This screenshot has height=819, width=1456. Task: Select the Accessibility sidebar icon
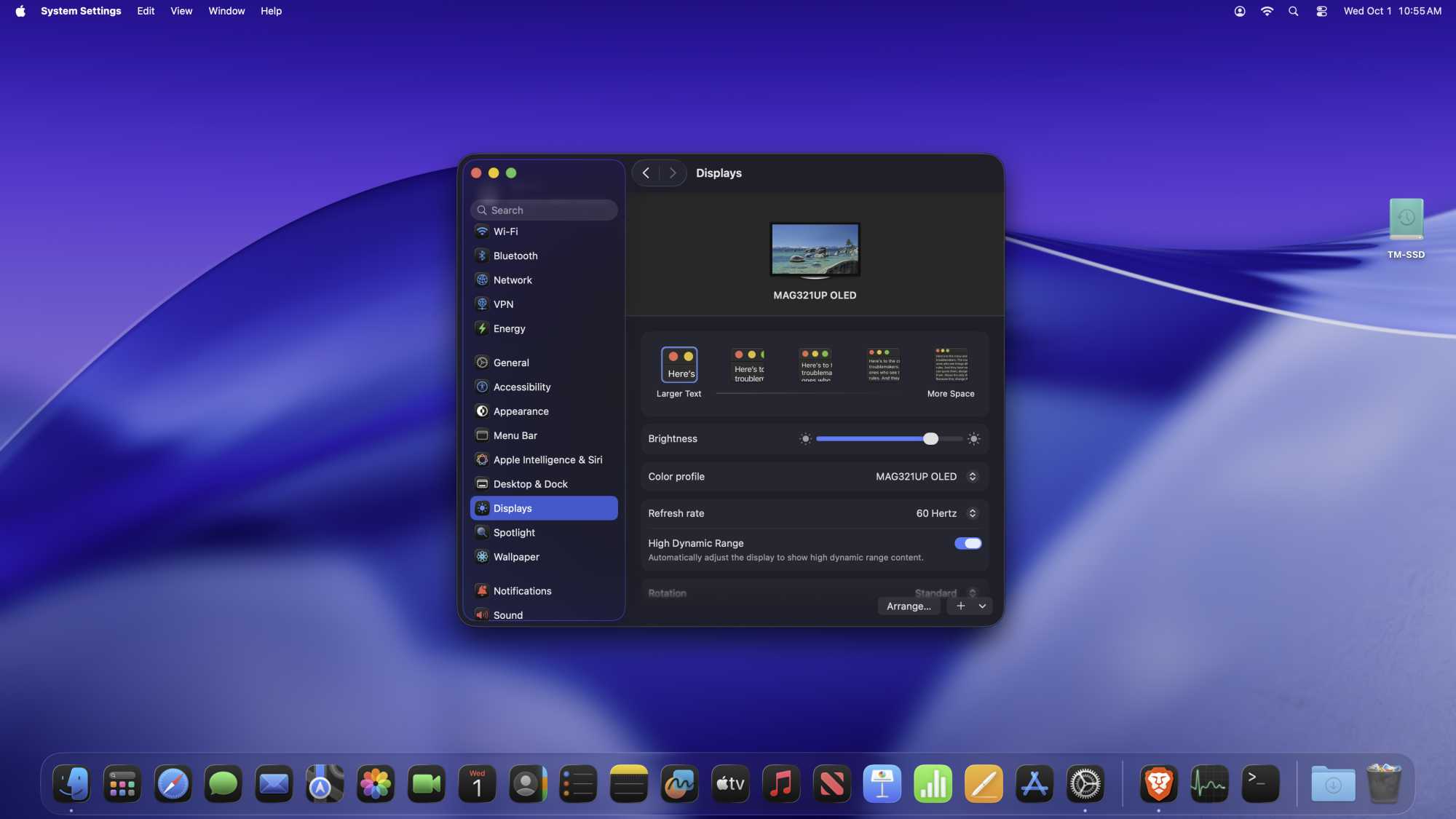pyautogui.click(x=482, y=387)
